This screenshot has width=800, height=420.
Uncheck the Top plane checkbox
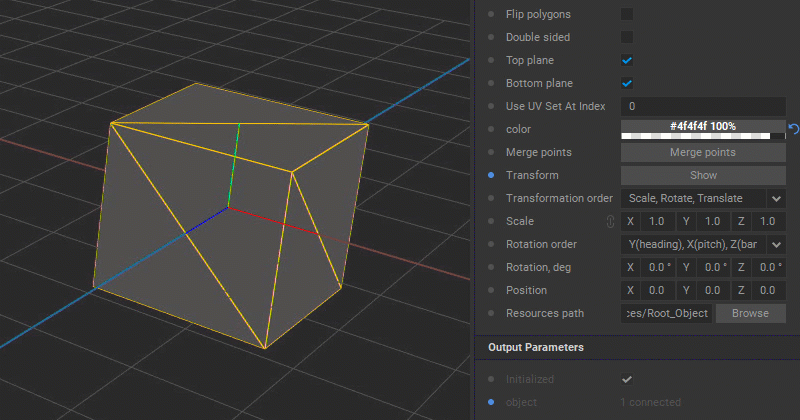(x=627, y=60)
